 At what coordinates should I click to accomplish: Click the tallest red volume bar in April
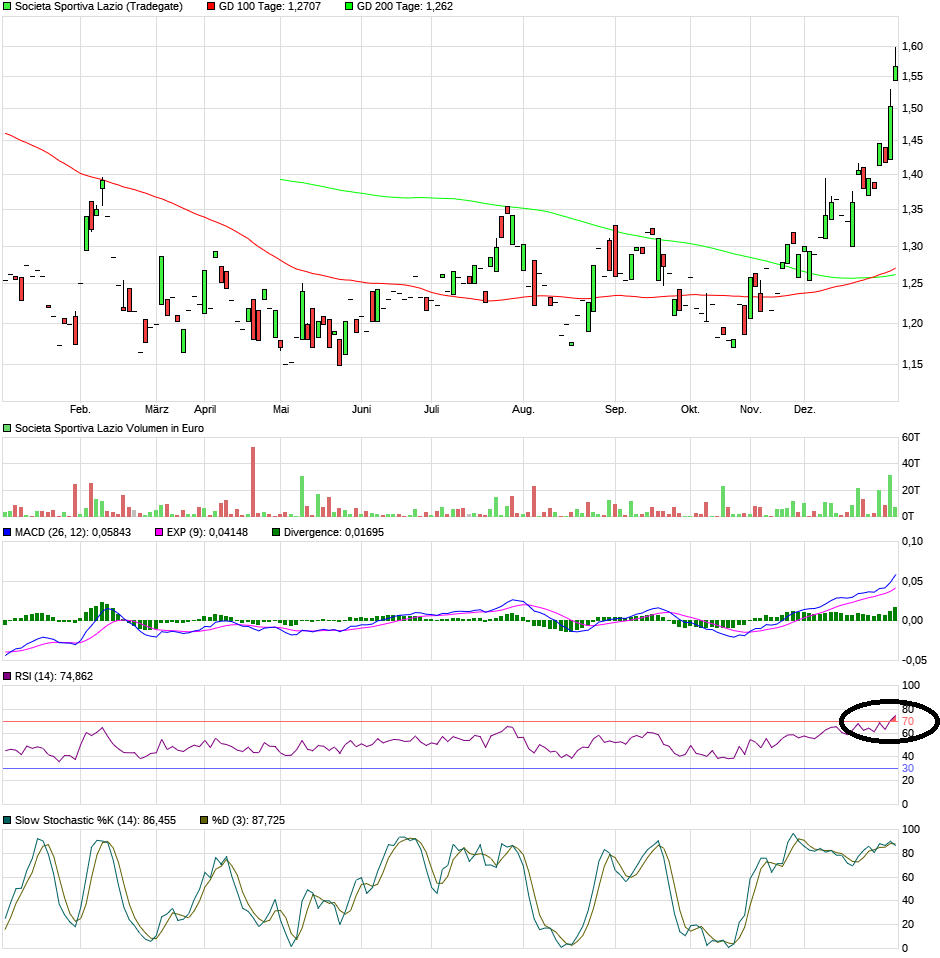pyautogui.click(x=253, y=482)
